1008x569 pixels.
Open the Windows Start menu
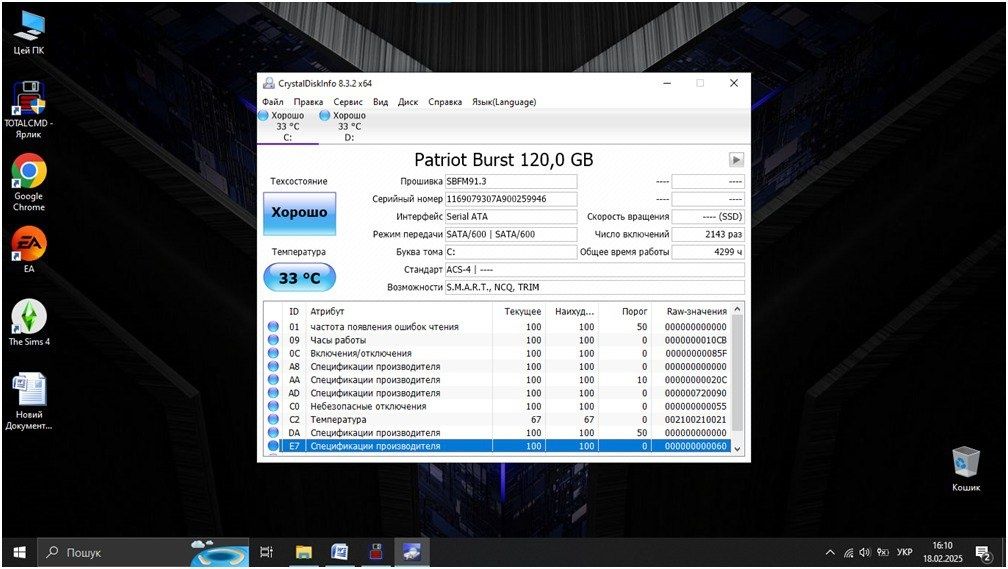pyautogui.click(x=19, y=552)
